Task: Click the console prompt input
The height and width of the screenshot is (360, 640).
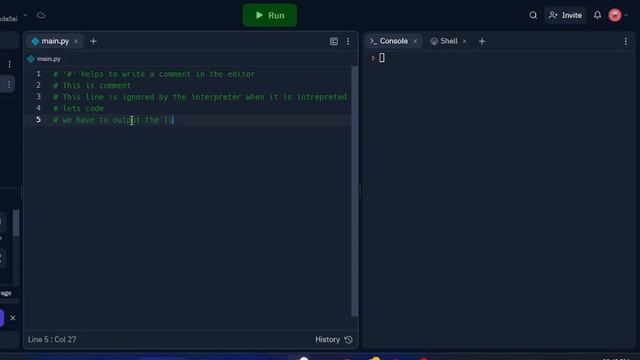Action: (382, 58)
